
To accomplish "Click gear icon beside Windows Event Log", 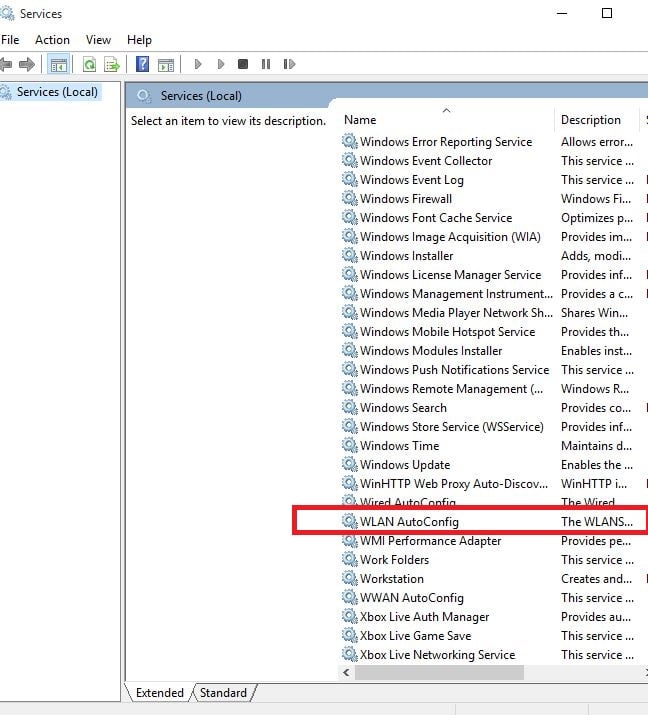I will 350,179.
